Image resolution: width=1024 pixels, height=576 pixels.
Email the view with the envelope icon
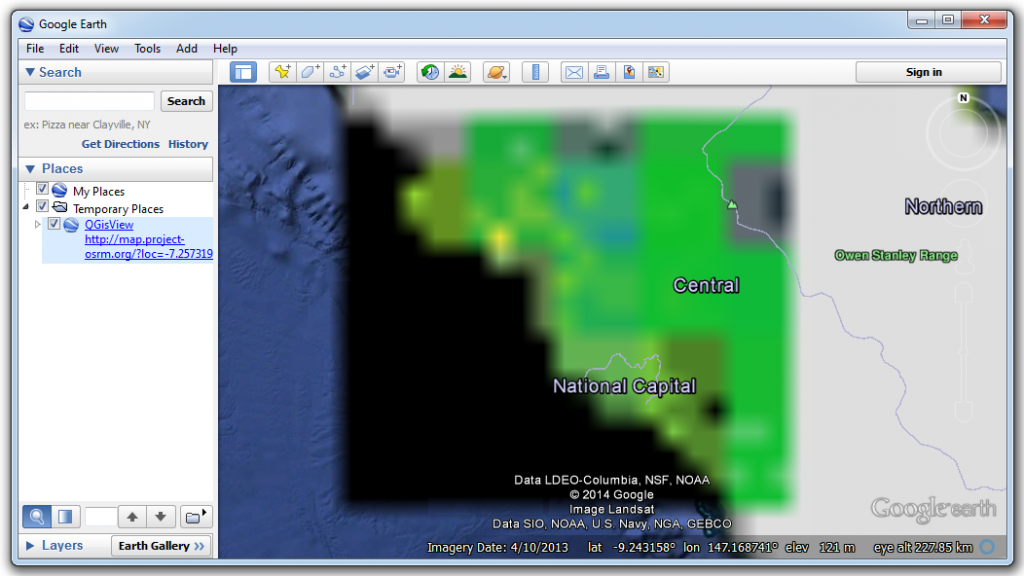(x=574, y=72)
